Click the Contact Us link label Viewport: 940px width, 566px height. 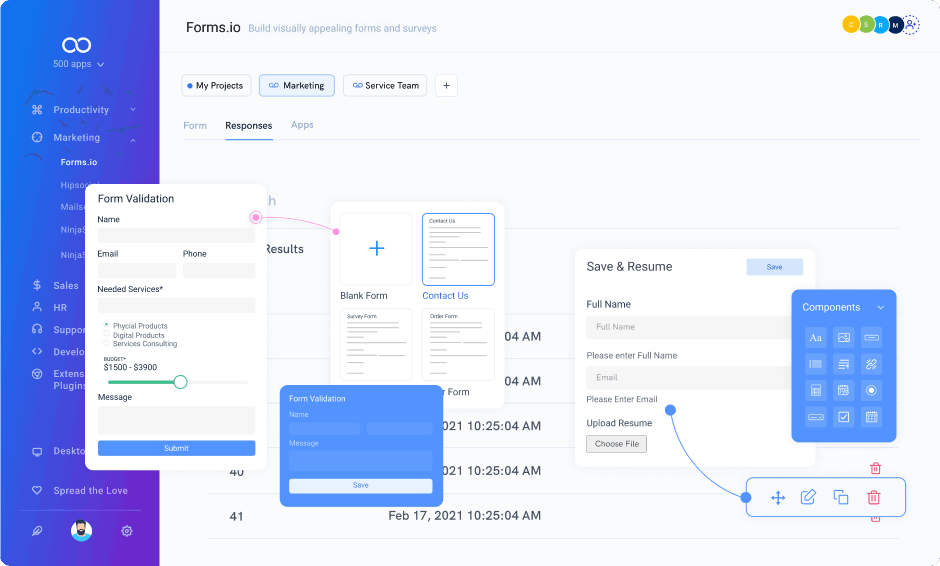(x=445, y=296)
